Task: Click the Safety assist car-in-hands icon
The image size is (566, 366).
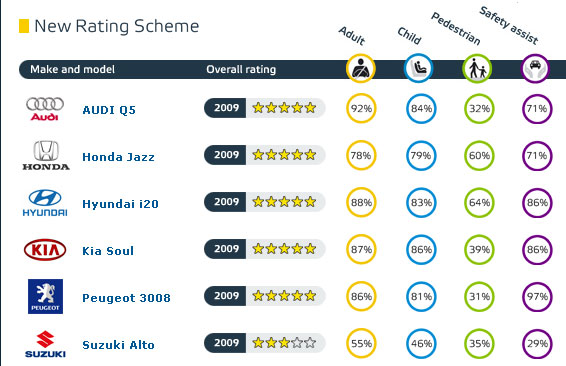Action: tap(535, 69)
